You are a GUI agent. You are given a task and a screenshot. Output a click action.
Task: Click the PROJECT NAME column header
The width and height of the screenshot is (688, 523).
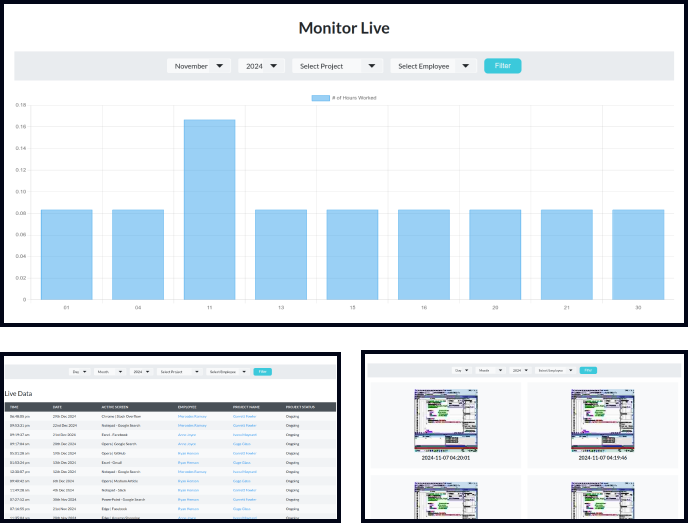point(246,407)
